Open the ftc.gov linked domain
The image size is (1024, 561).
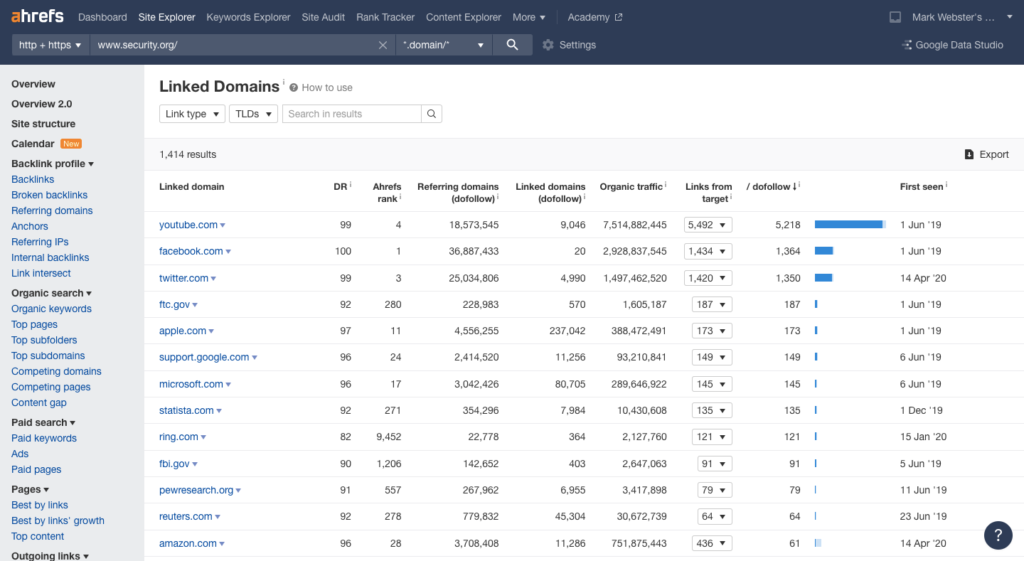(x=174, y=304)
